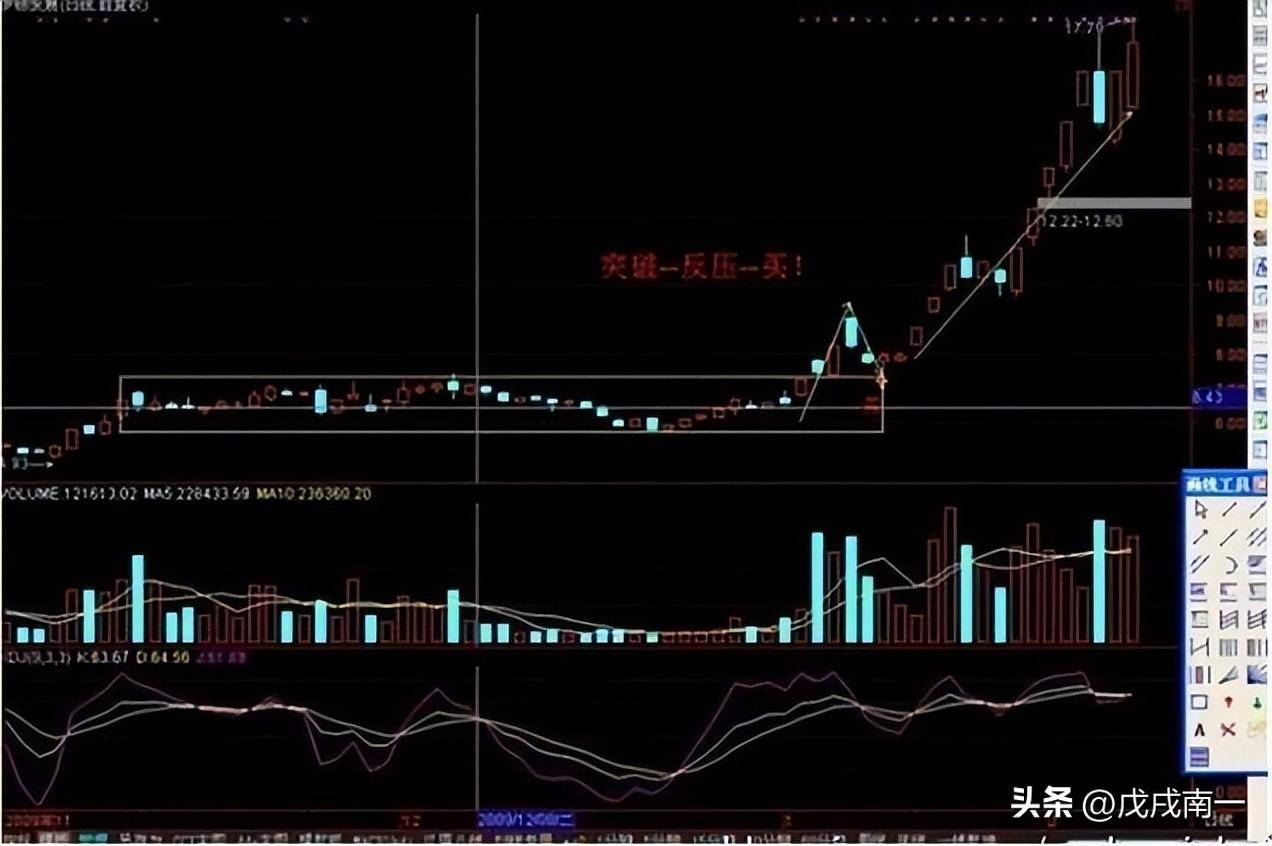The height and width of the screenshot is (846, 1272).
Task: Click the 12.22-12.80 gap range label
Action: pyautogui.click(x=1080, y=220)
